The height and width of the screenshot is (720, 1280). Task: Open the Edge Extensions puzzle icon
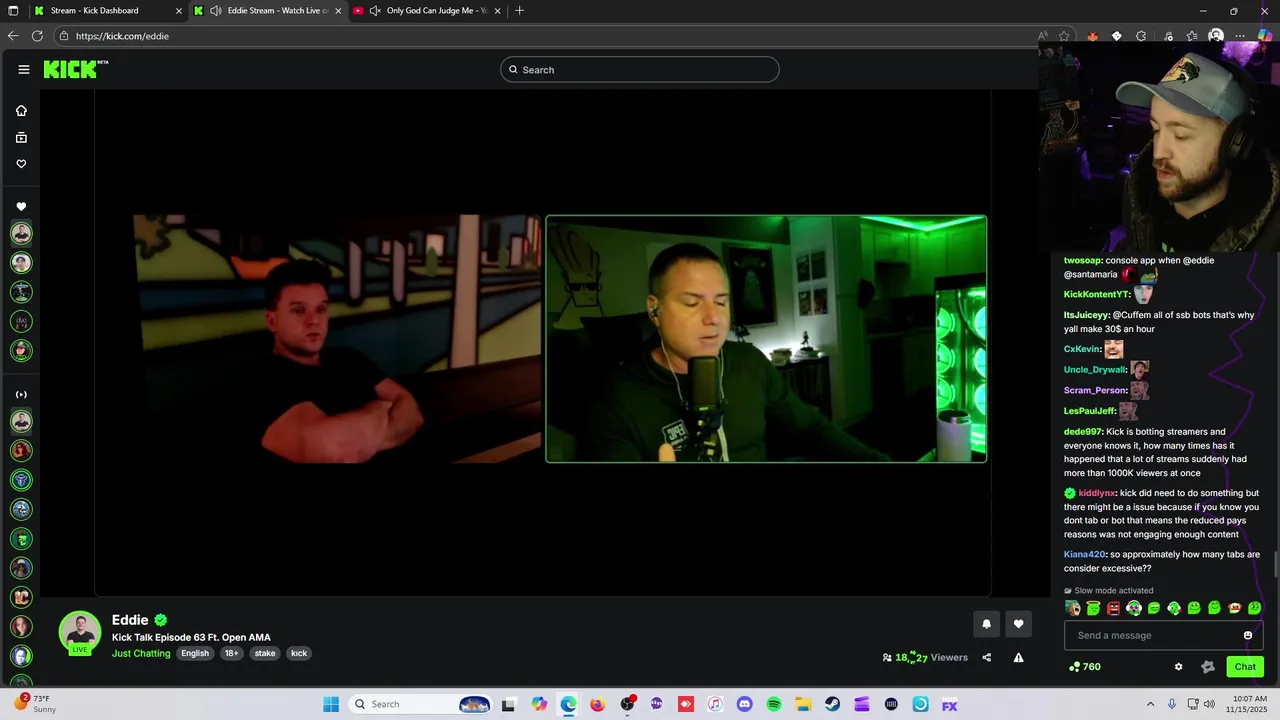pyautogui.click(x=1141, y=36)
